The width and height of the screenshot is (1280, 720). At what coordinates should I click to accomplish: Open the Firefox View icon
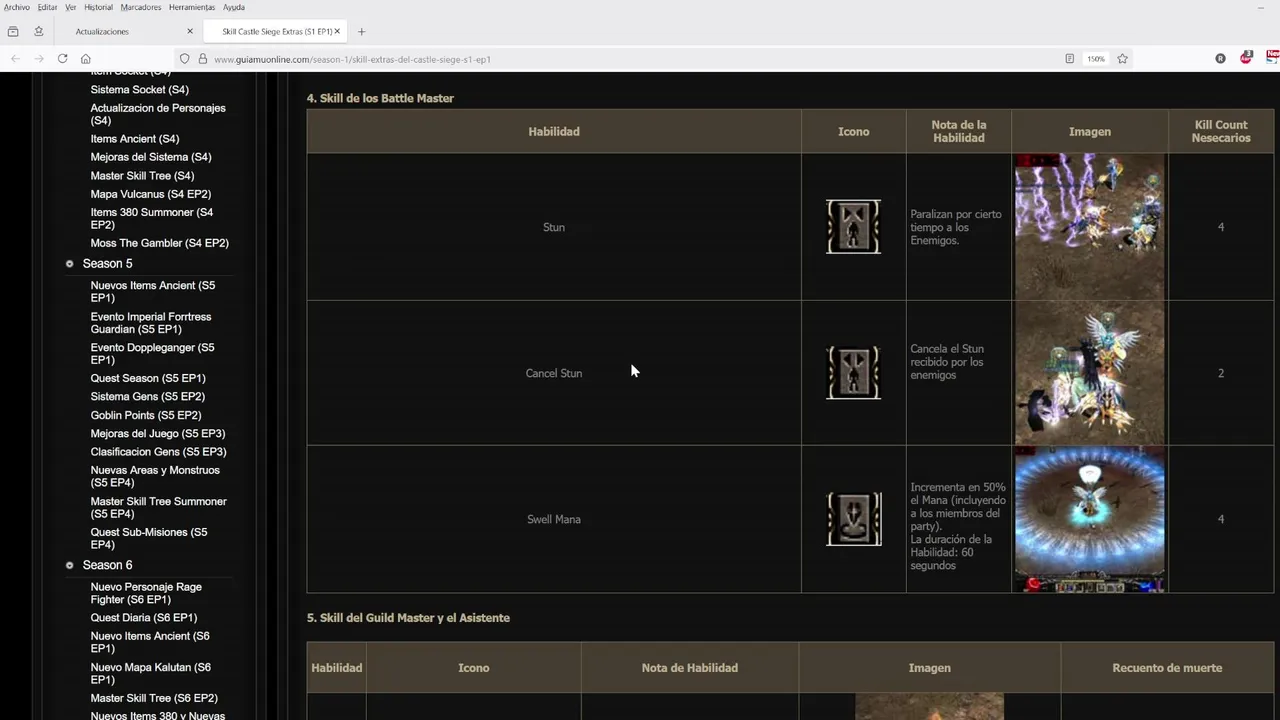click(13, 31)
